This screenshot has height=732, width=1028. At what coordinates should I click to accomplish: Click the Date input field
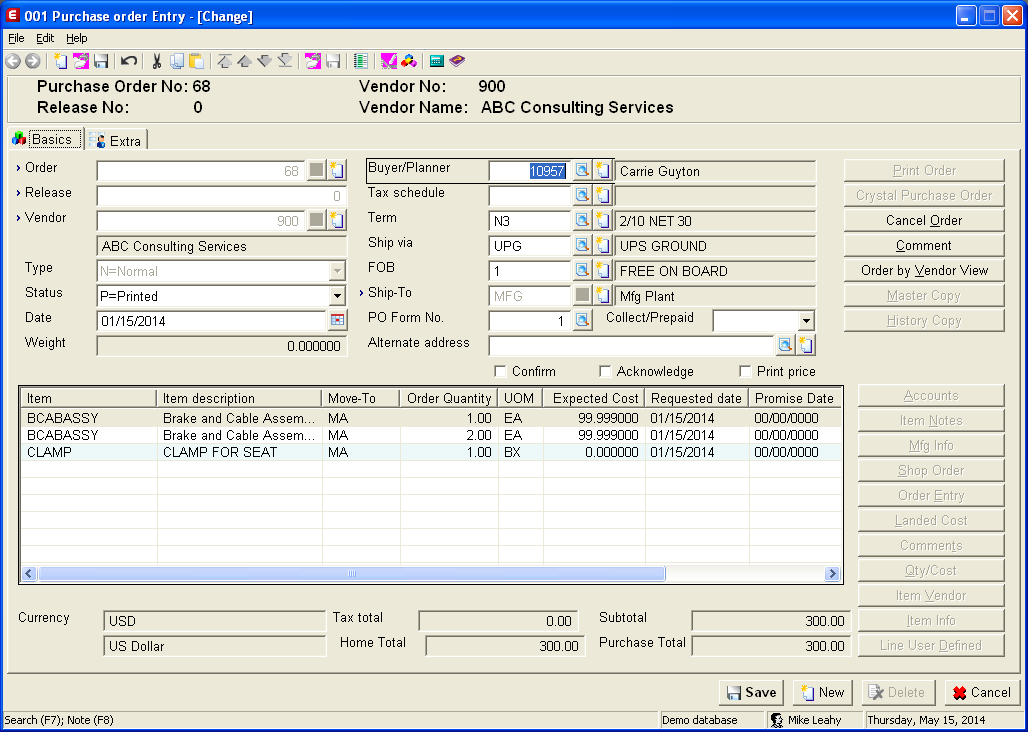(x=212, y=321)
